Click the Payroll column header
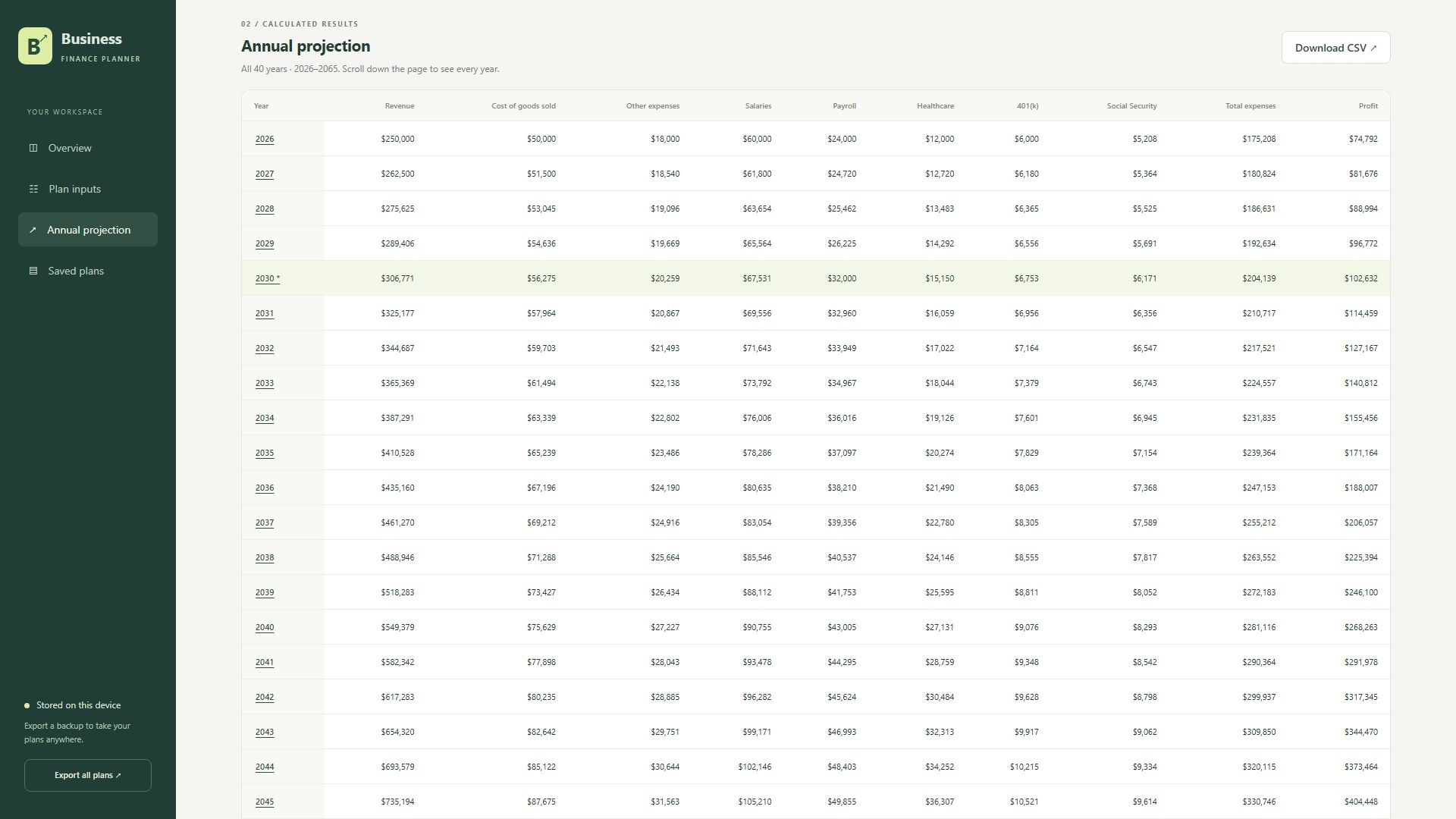 coord(844,106)
